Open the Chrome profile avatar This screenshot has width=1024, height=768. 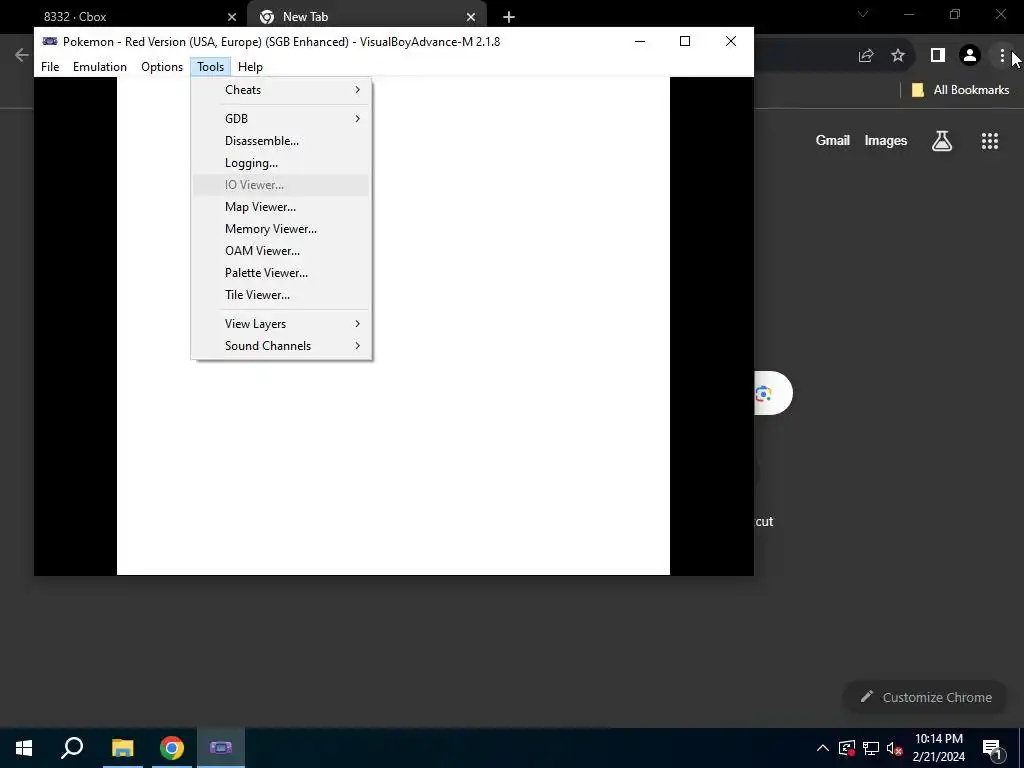click(x=970, y=56)
